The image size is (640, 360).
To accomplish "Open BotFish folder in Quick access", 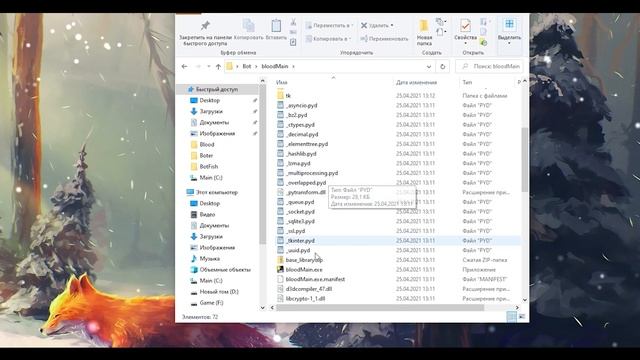I will pos(209,167).
